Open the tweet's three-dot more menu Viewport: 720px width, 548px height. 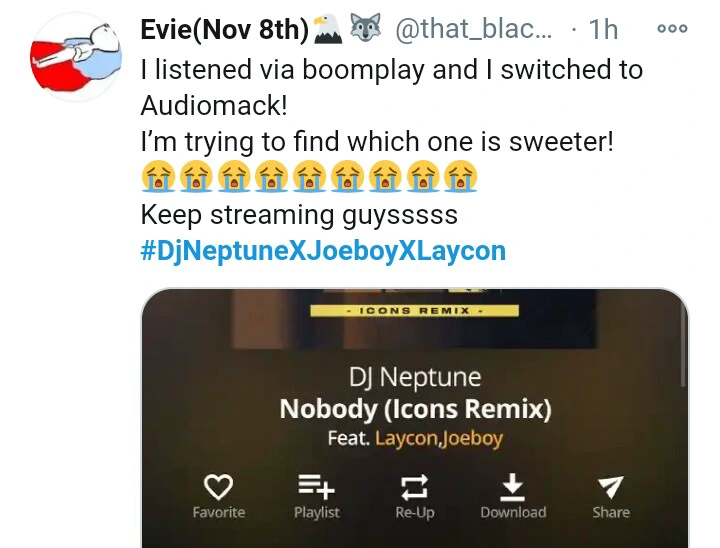point(672,28)
